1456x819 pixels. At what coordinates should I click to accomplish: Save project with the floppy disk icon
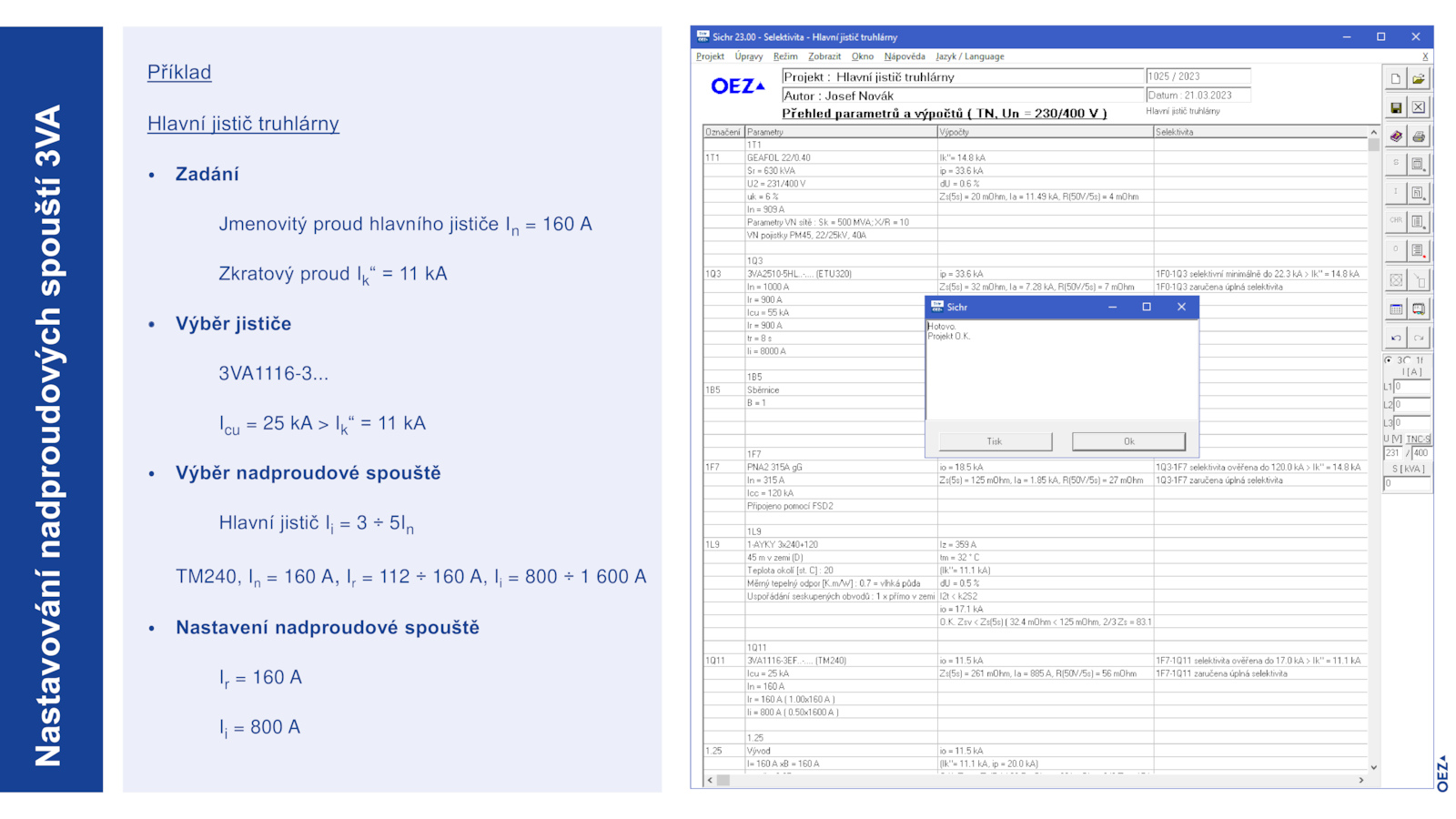pos(1396,107)
